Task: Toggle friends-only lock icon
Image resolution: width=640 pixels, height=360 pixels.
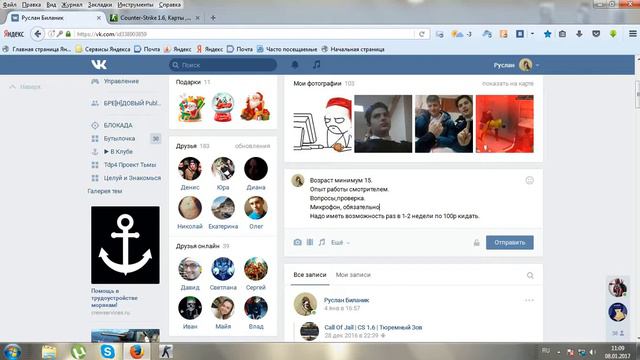Action: [476, 243]
